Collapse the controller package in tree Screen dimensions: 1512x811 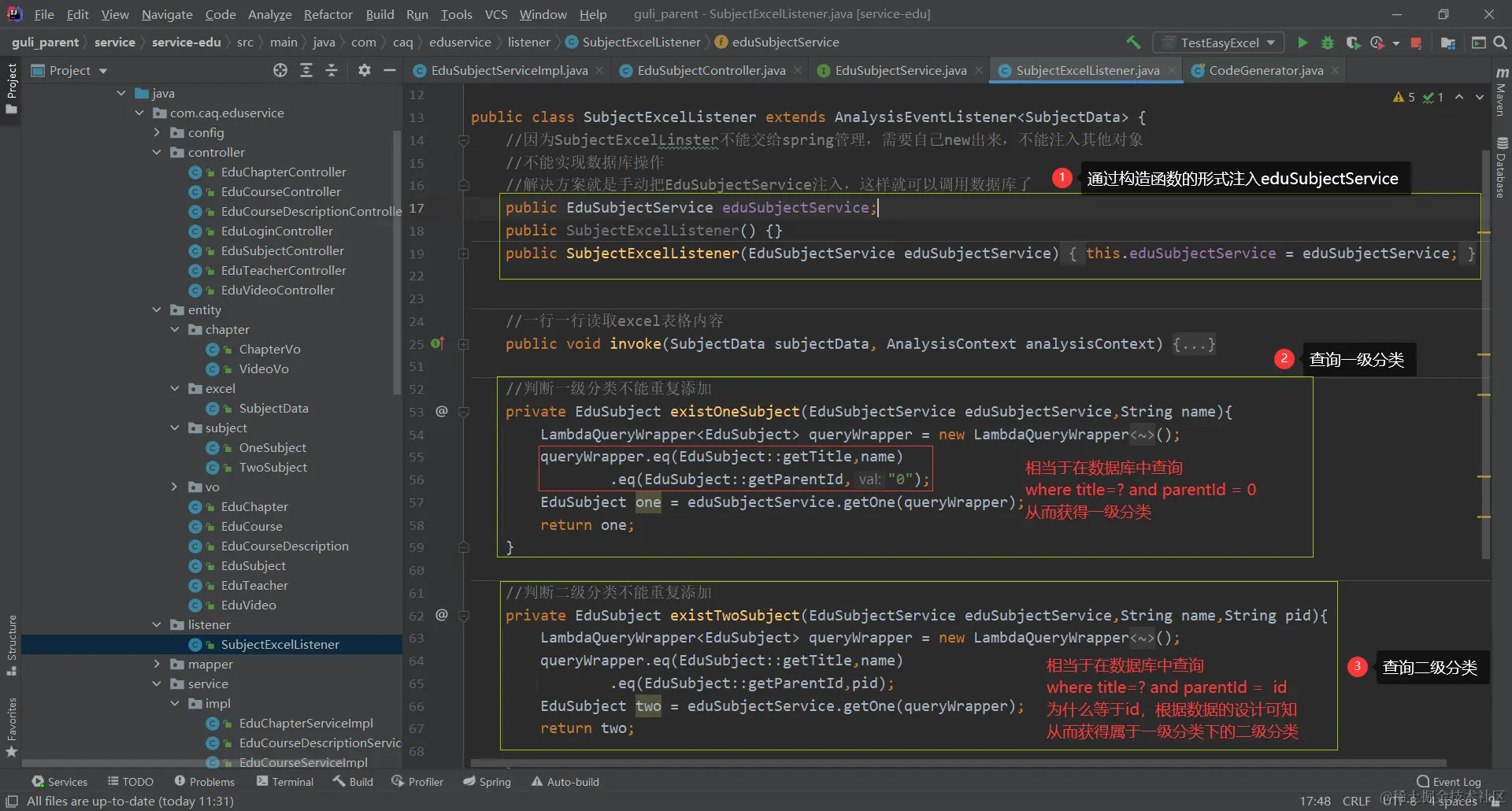click(157, 153)
